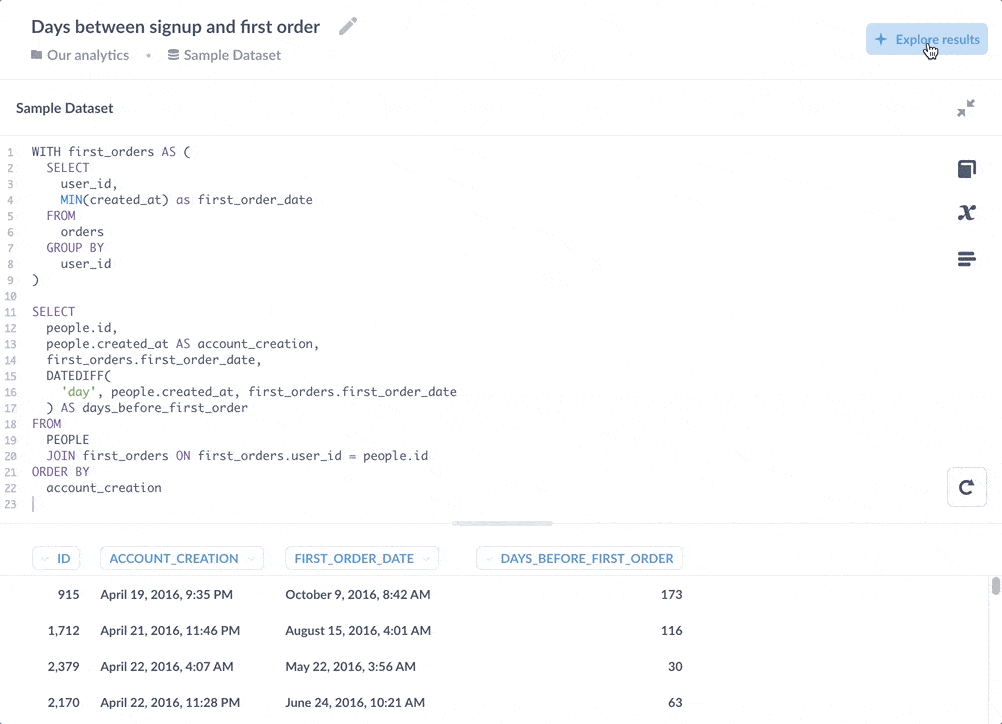Select the DAYS_BEFORE_FIRST_ORDER column header
1002x724 pixels.
tap(586, 558)
